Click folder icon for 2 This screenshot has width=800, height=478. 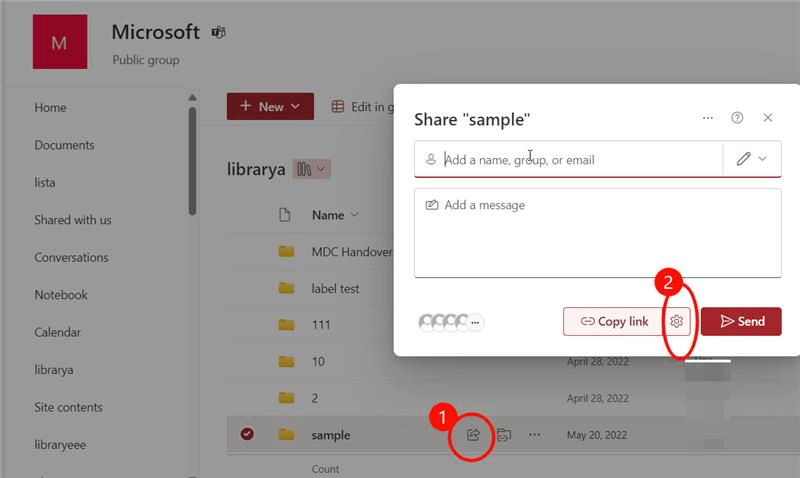286,398
